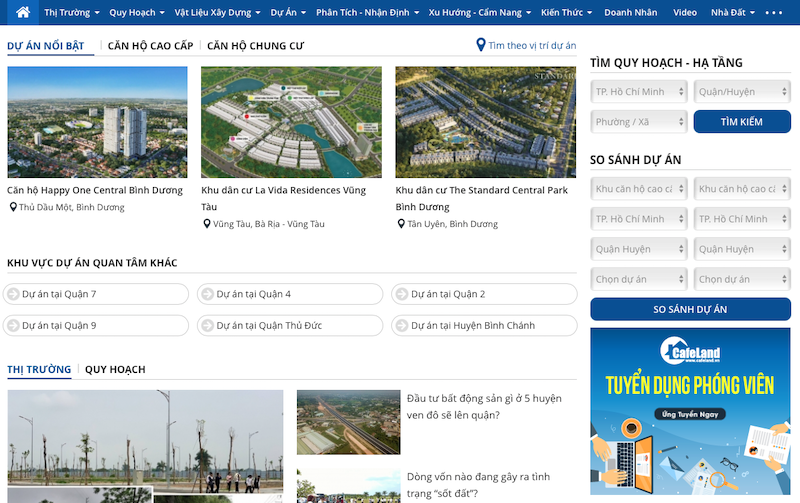Viewport: 800px width, 503px height.
Task: Click arrow icon of Dự án tại Quận 2
Action: click(x=402, y=294)
